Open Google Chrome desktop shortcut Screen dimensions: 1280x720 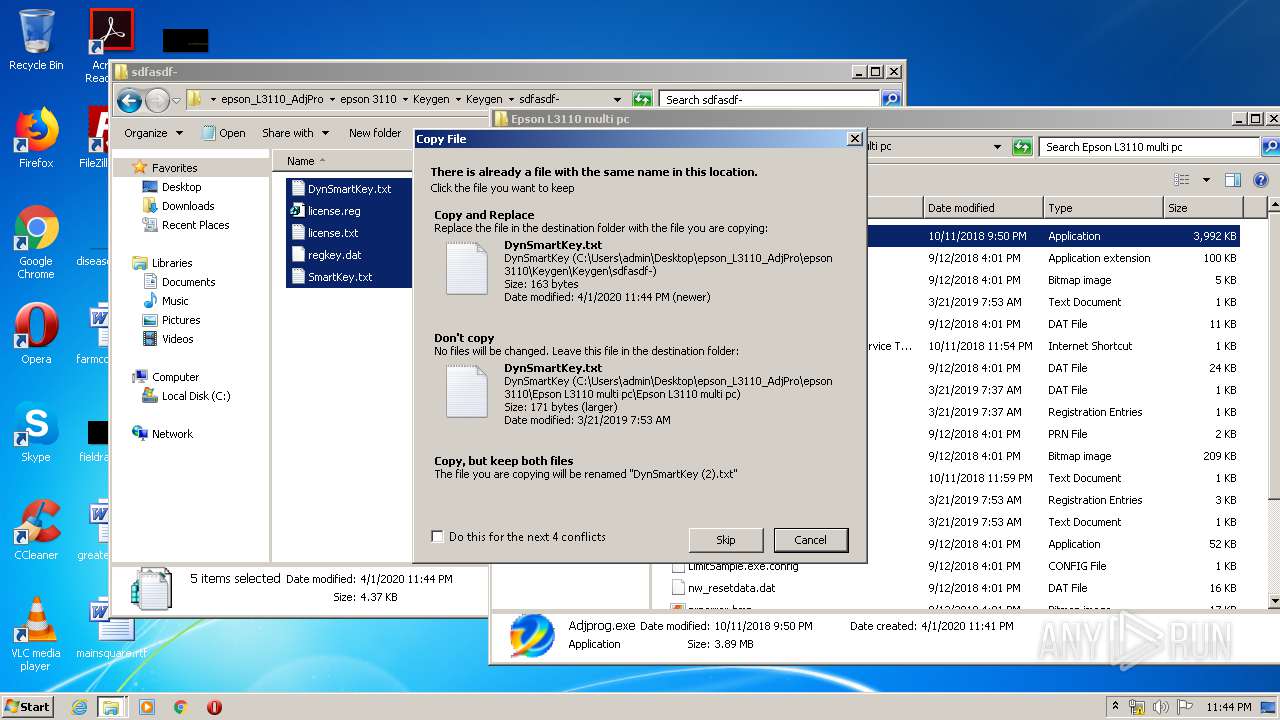tap(36, 243)
